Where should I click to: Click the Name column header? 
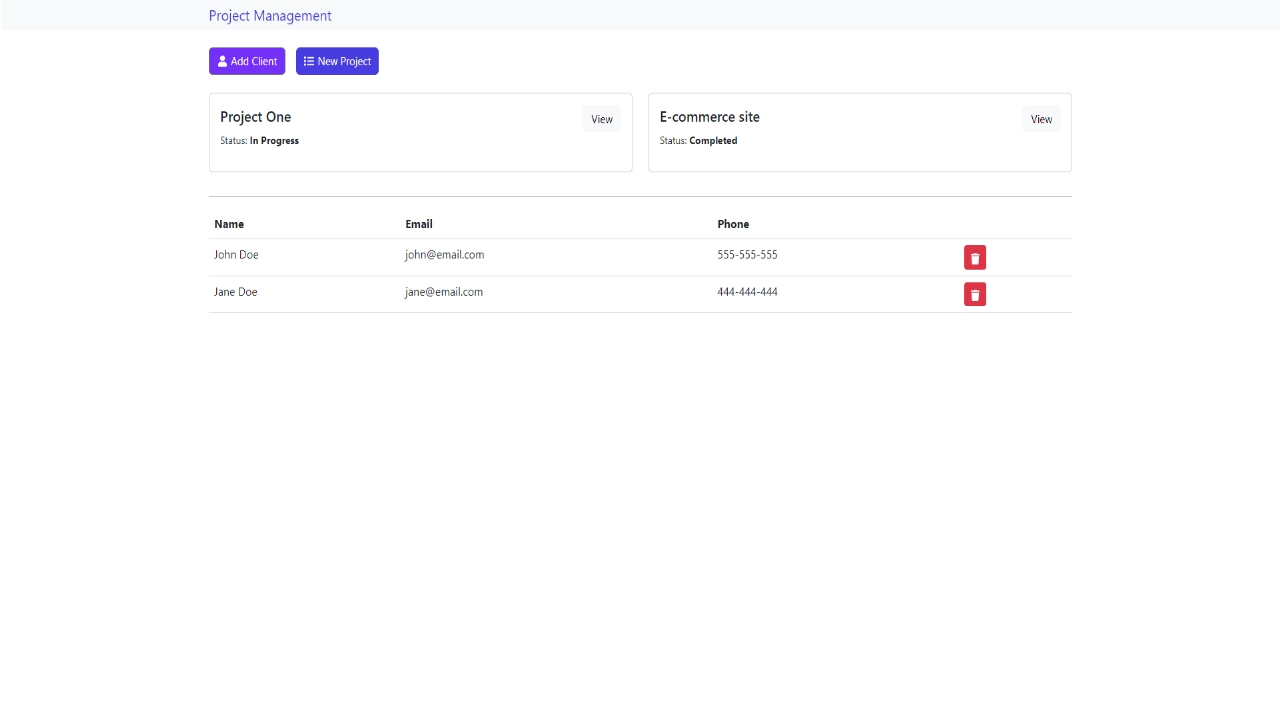pos(229,224)
